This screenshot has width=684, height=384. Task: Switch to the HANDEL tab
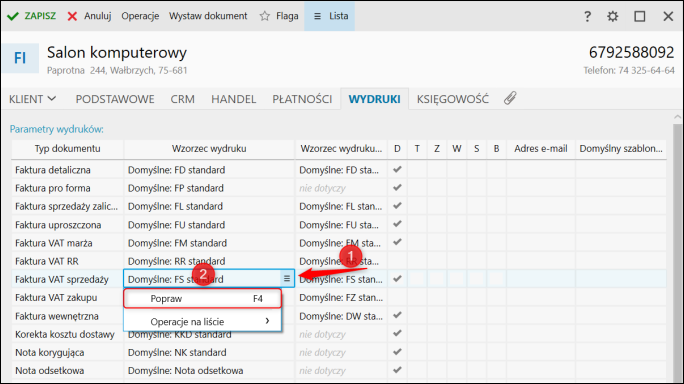click(233, 99)
